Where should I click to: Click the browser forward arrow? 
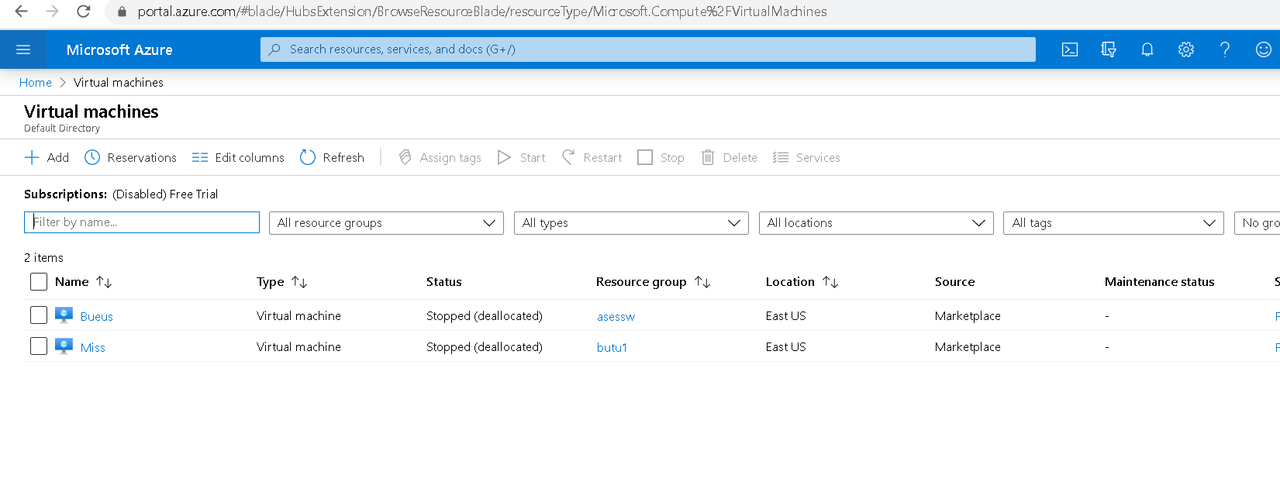(x=52, y=12)
